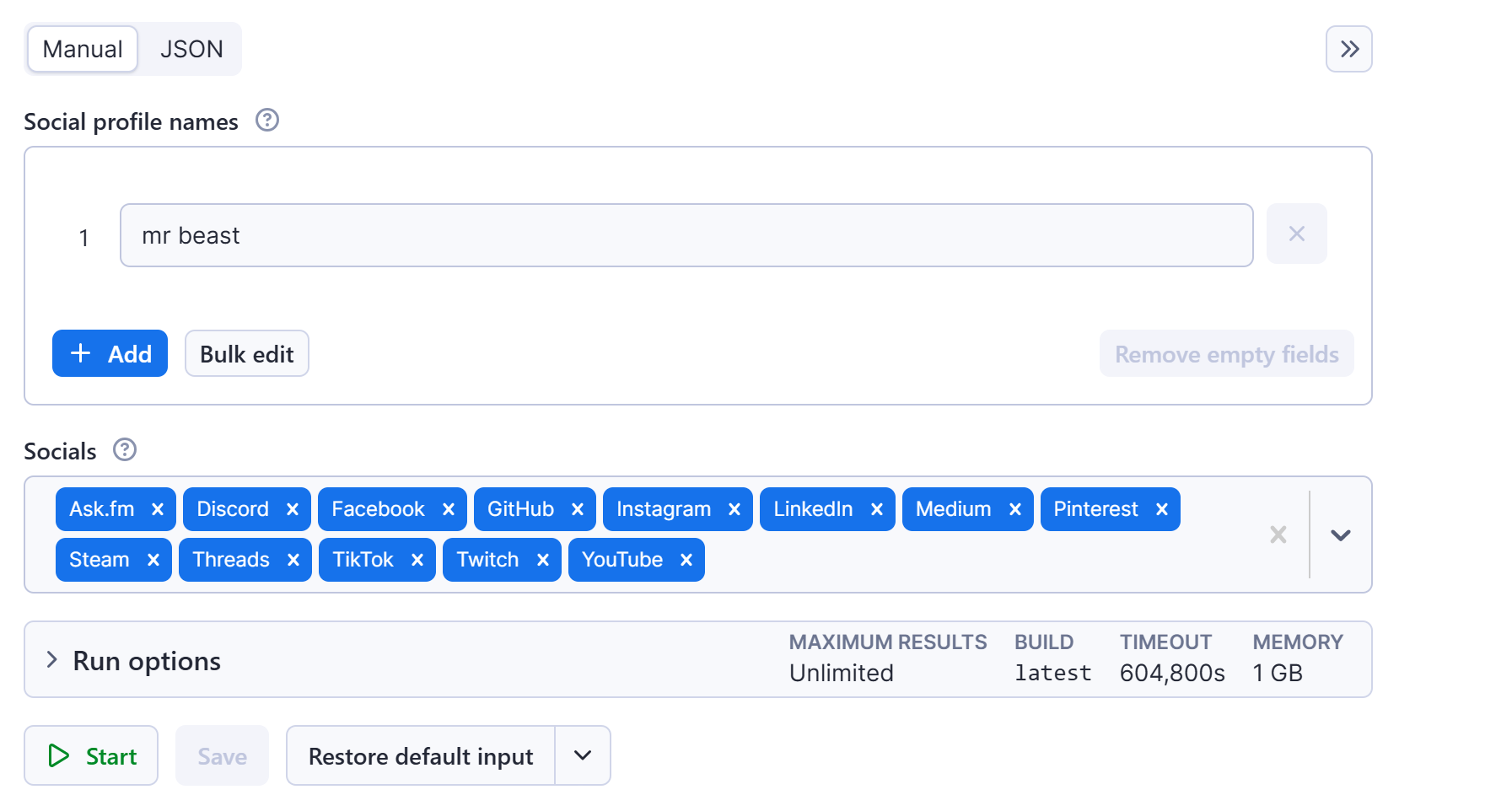The width and height of the screenshot is (1512, 795).
Task: Remove the TikTok tag from Socials
Action: coord(417,560)
